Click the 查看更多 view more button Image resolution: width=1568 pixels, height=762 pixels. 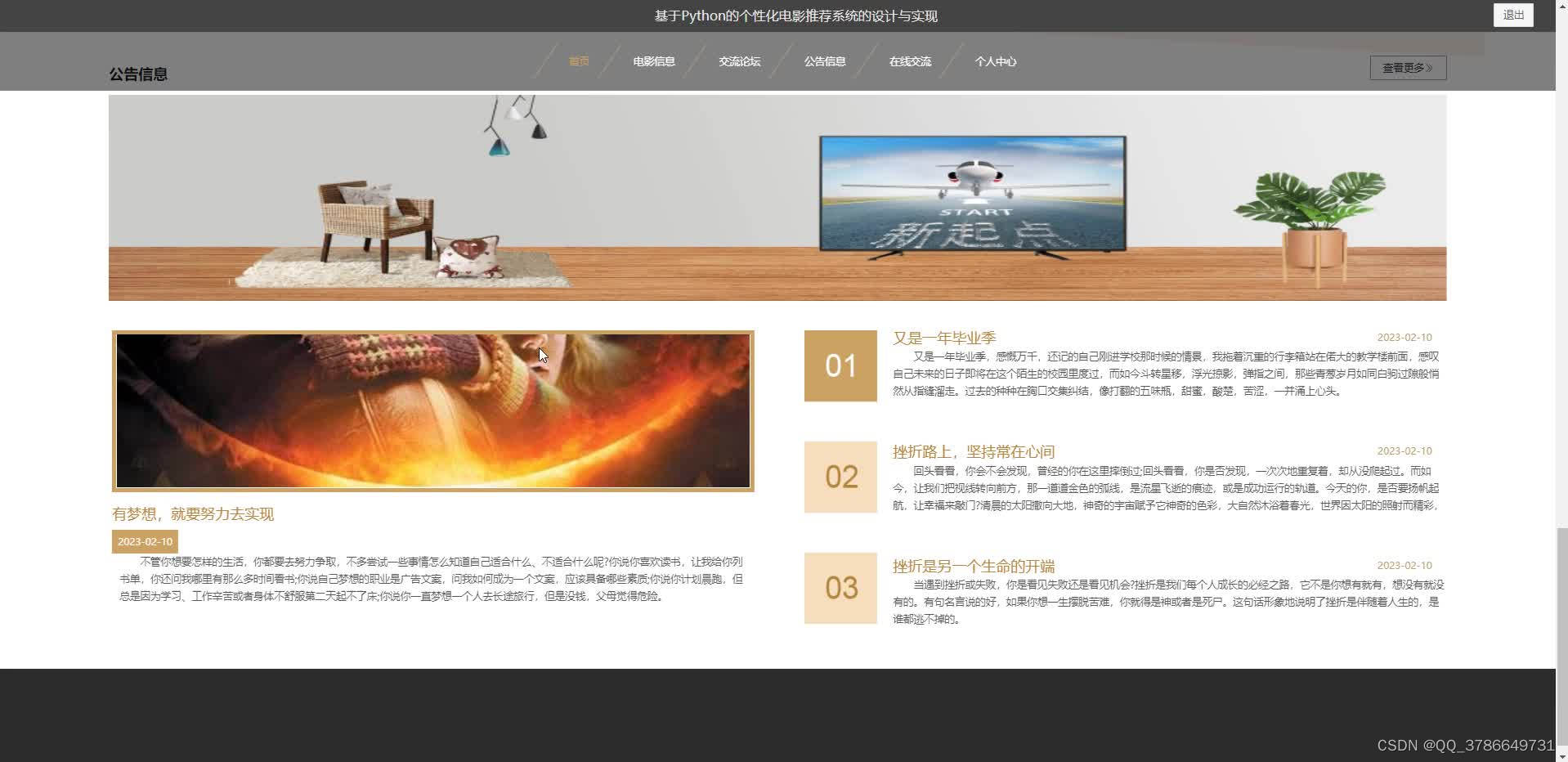click(1407, 68)
